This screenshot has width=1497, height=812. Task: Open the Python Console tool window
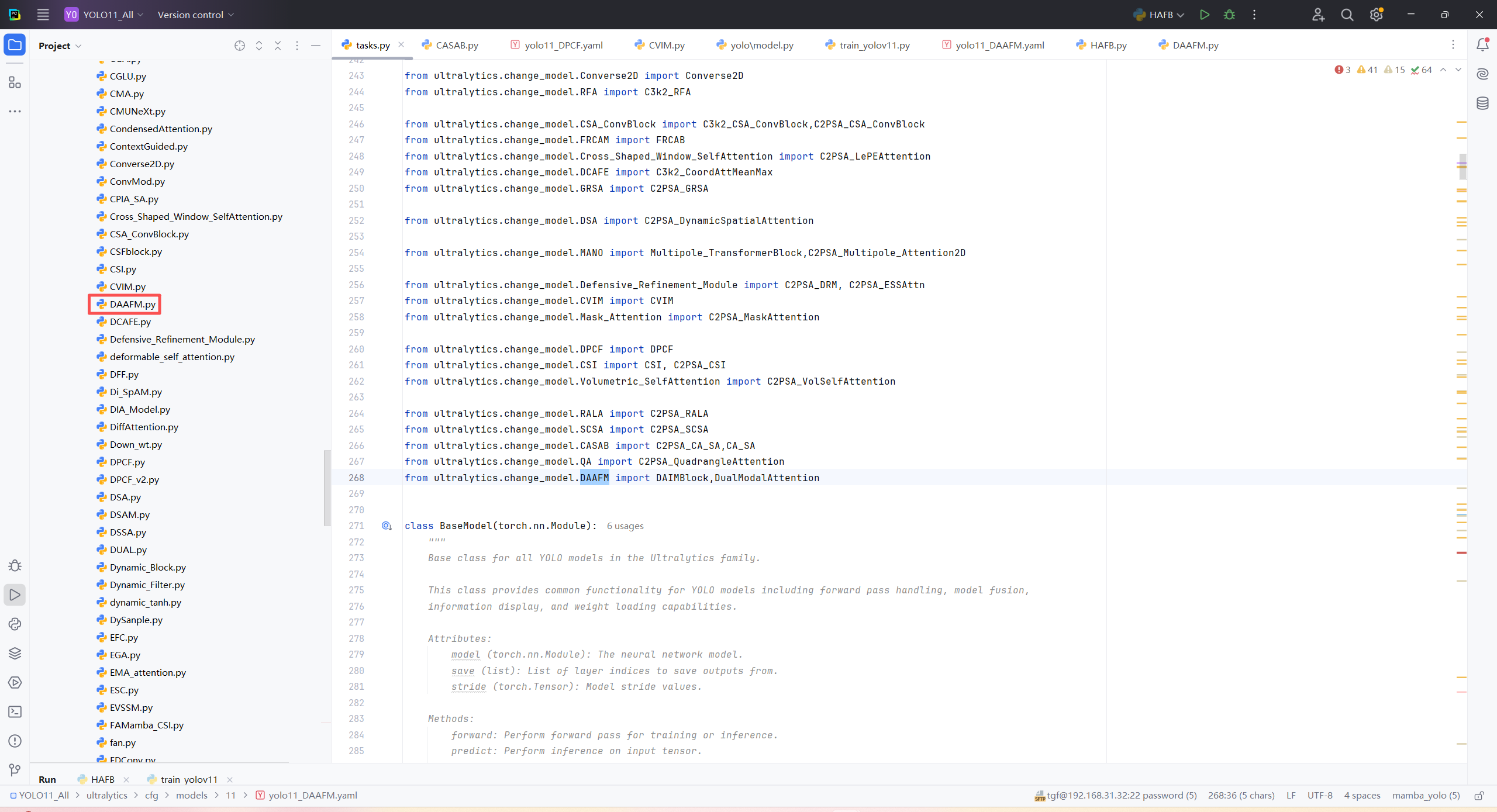15,624
